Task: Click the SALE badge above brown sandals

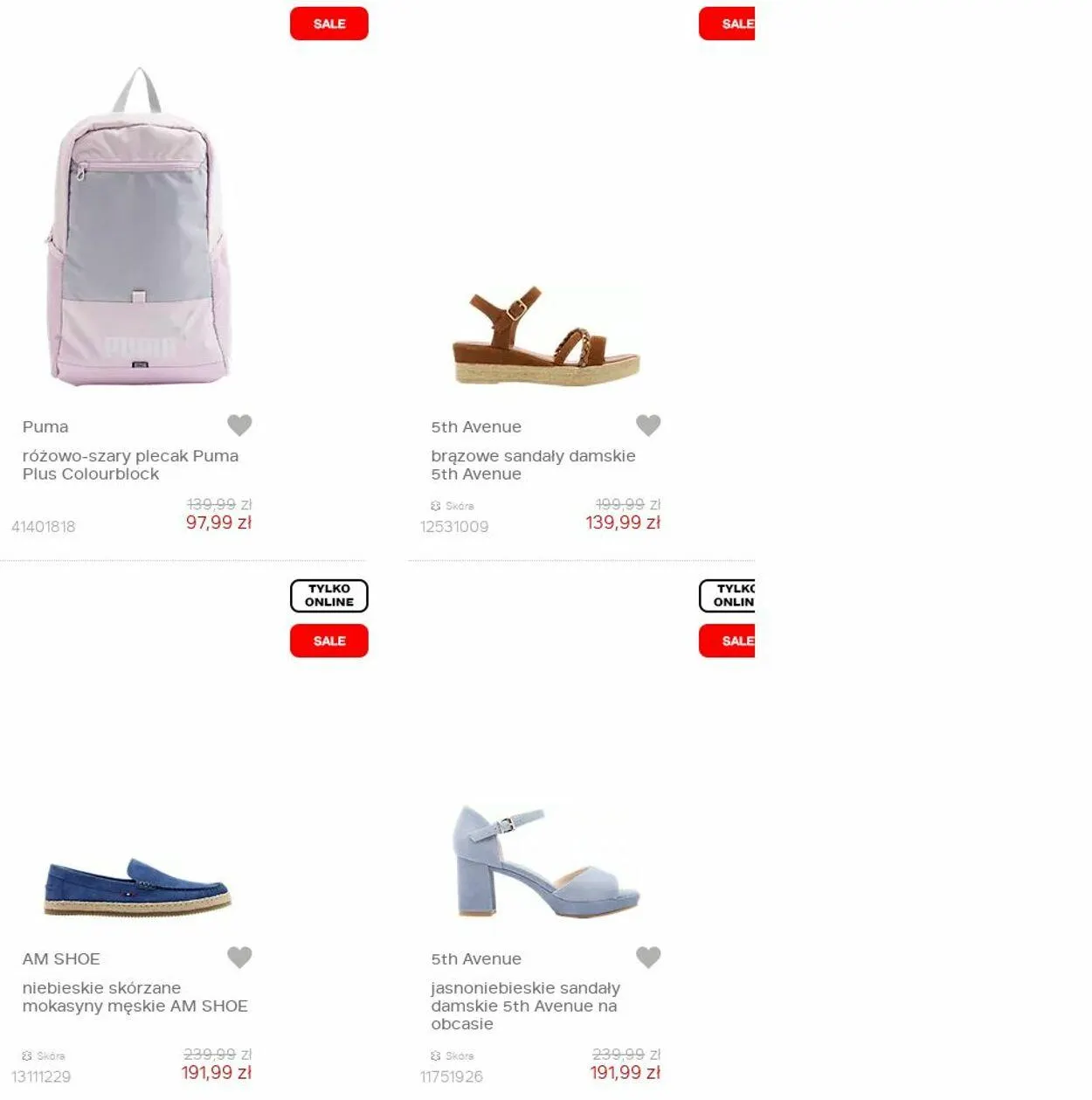Action: tap(727, 24)
